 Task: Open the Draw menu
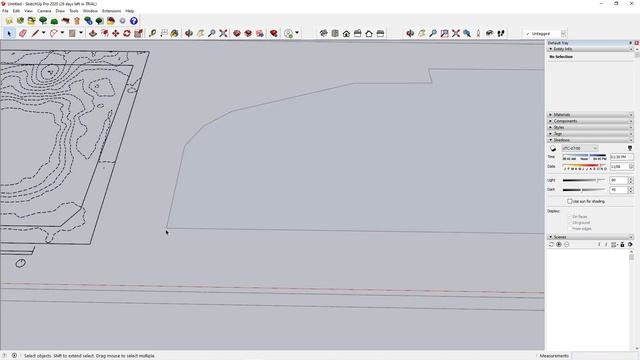pos(60,11)
